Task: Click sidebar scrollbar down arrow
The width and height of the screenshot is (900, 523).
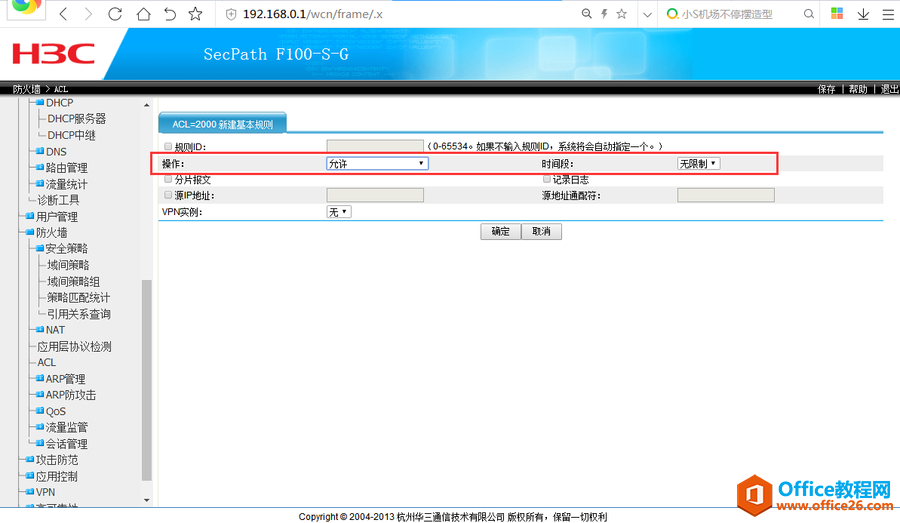Action: pyautogui.click(x=146, y=500)
